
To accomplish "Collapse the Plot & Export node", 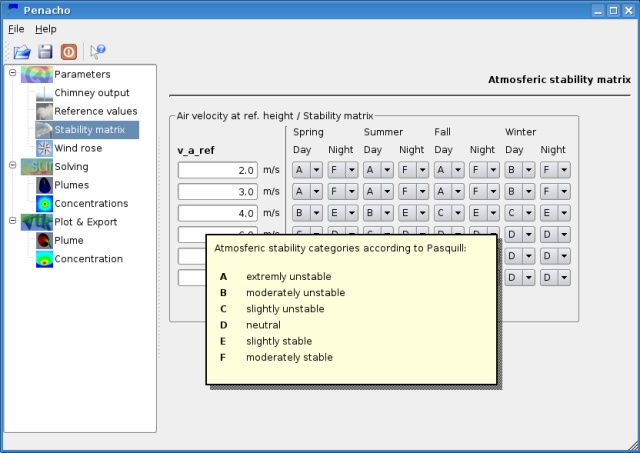I will (13, 220).
